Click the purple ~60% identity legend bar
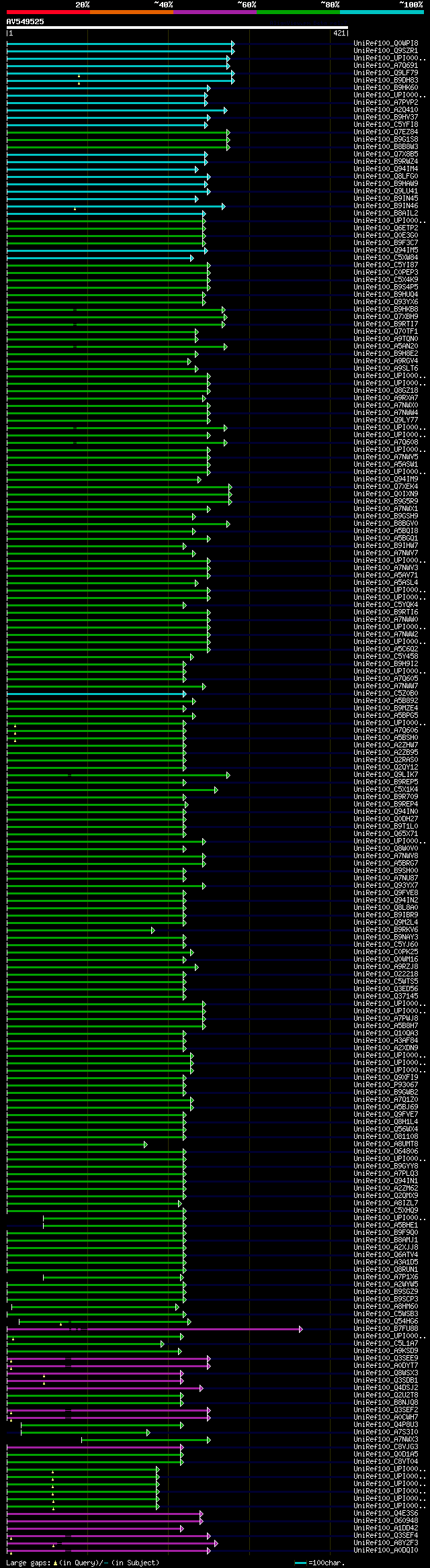430x1568 pixels. pos(215,12)
